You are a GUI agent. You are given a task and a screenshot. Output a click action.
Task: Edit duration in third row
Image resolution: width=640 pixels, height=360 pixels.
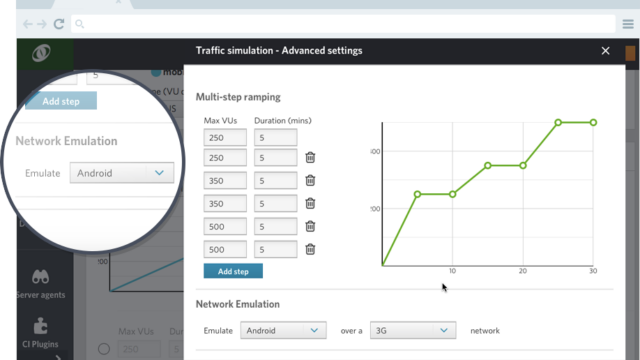pos(276,180)
